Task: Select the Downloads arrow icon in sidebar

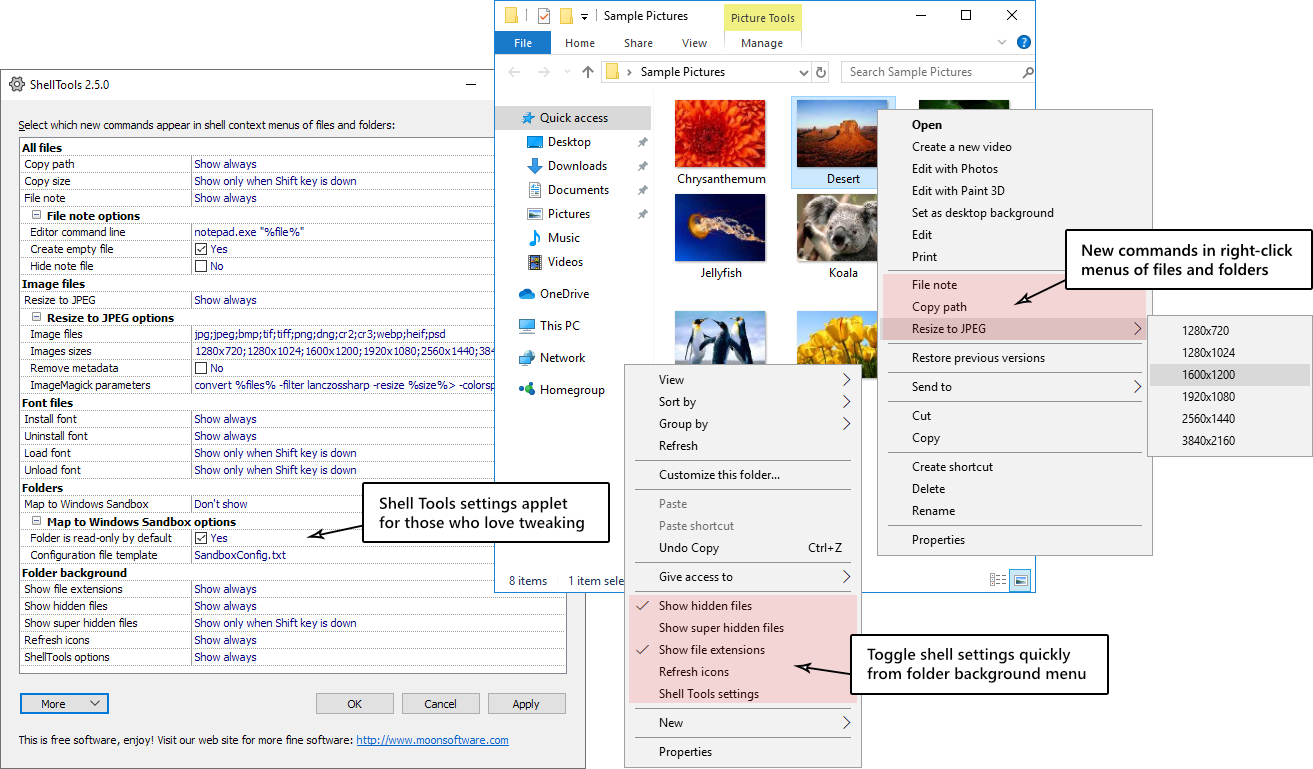Action: tap(535, 166)
